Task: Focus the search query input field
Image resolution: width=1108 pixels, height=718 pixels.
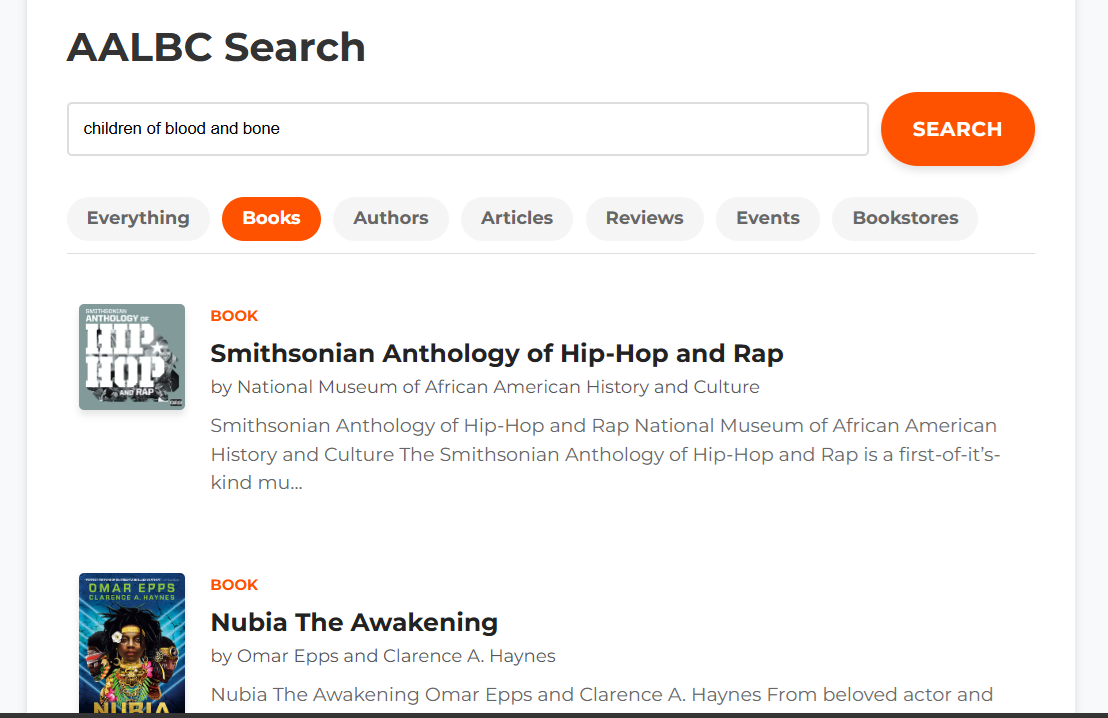Action: pos(468,129)
